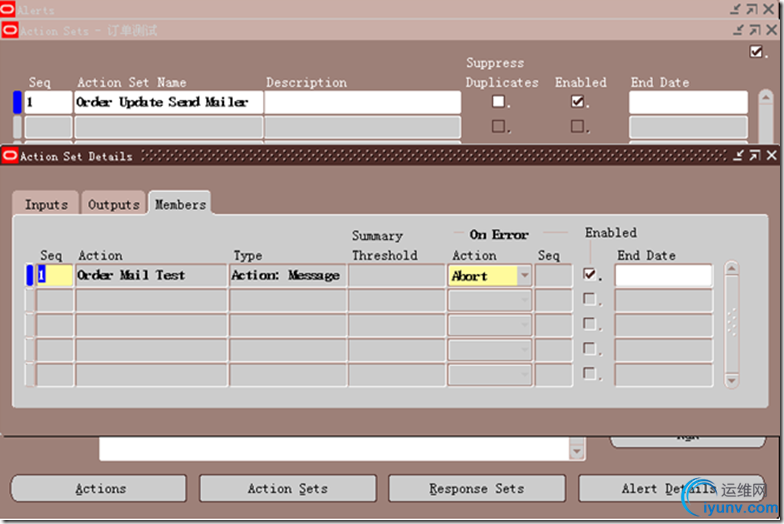The image size is (784, 524).
Task: Open the Outputs tab
Action: (114, 204)
